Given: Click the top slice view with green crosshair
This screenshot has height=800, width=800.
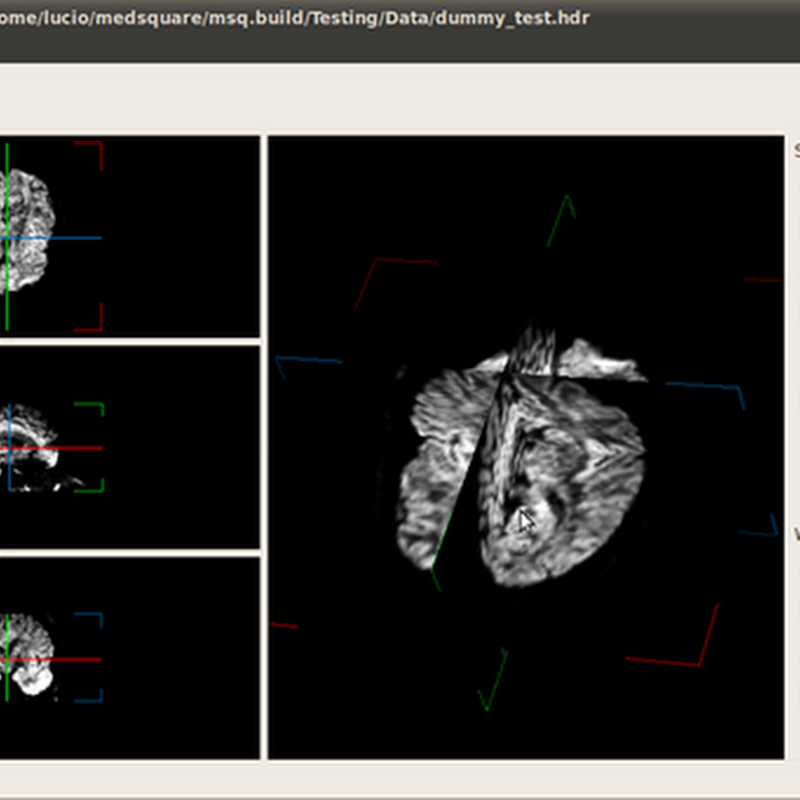Looking at the screenshot, I should click(130, 236).
